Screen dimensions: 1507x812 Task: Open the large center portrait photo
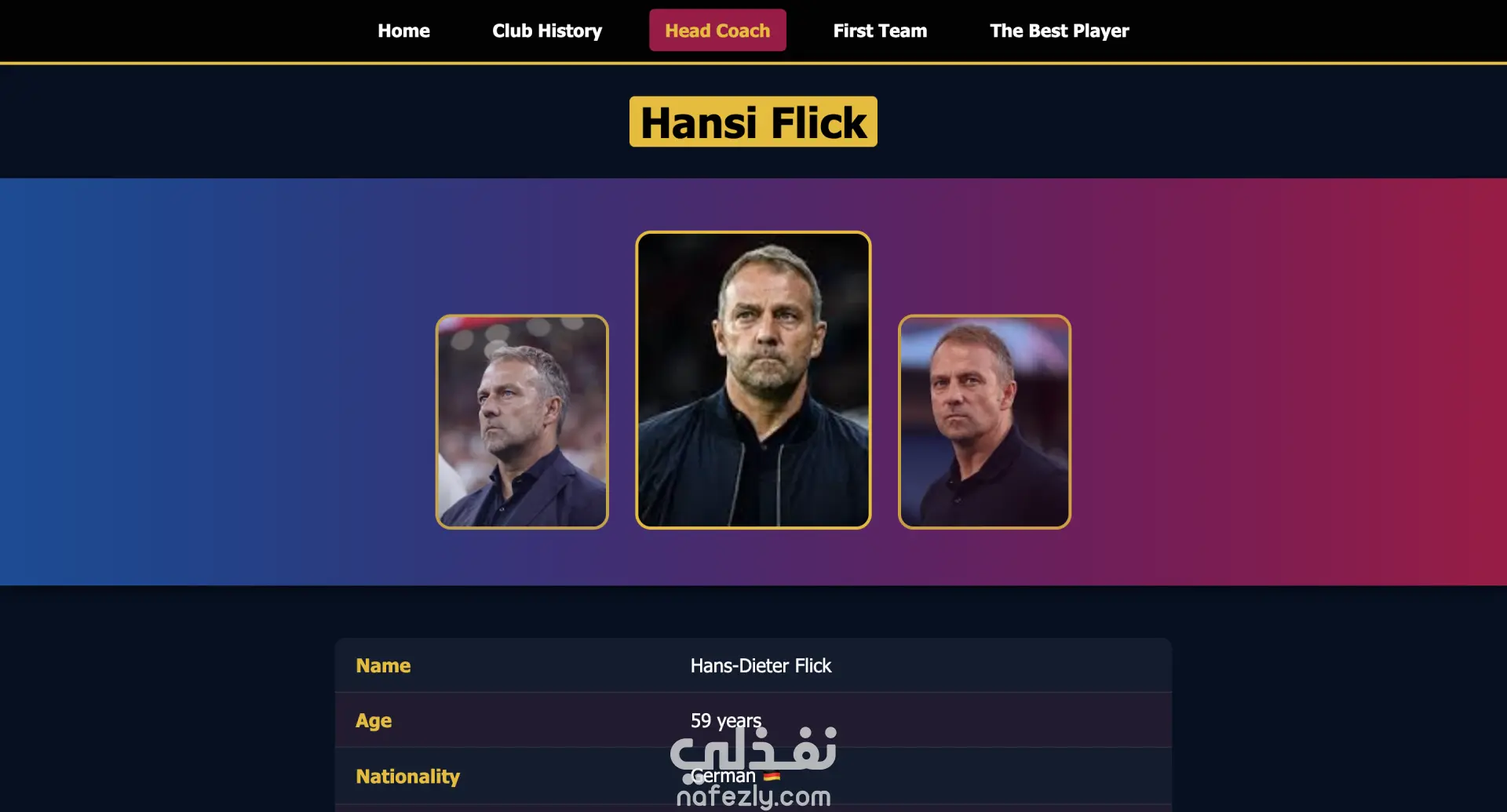[753, 380]
